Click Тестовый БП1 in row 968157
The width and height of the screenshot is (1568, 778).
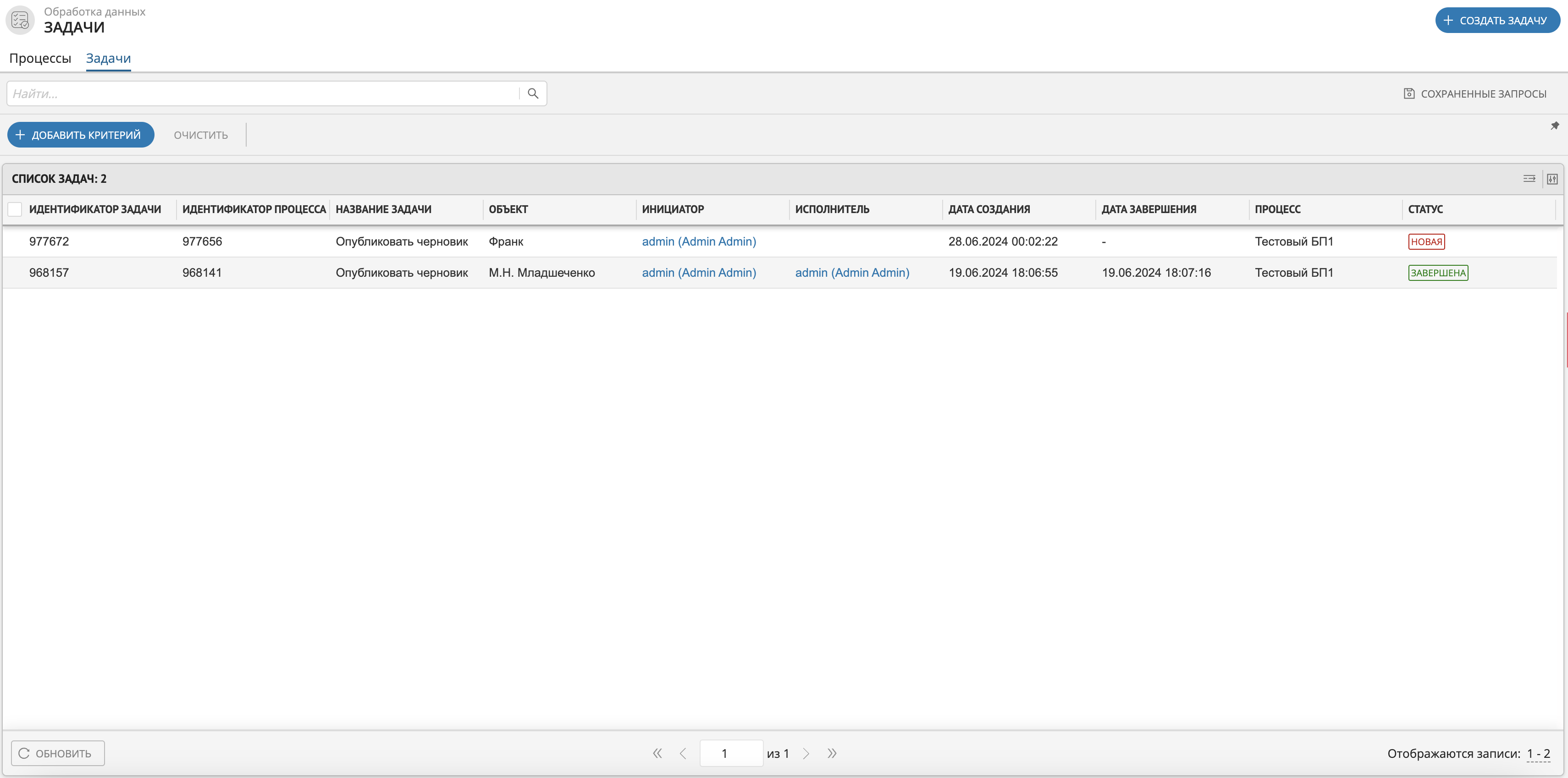click(x=1294, y=273)
